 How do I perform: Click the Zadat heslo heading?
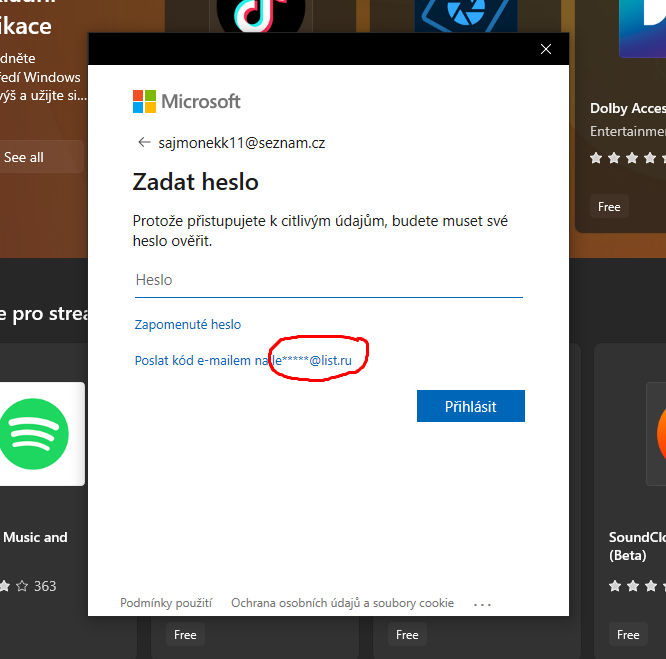point(195,182)
